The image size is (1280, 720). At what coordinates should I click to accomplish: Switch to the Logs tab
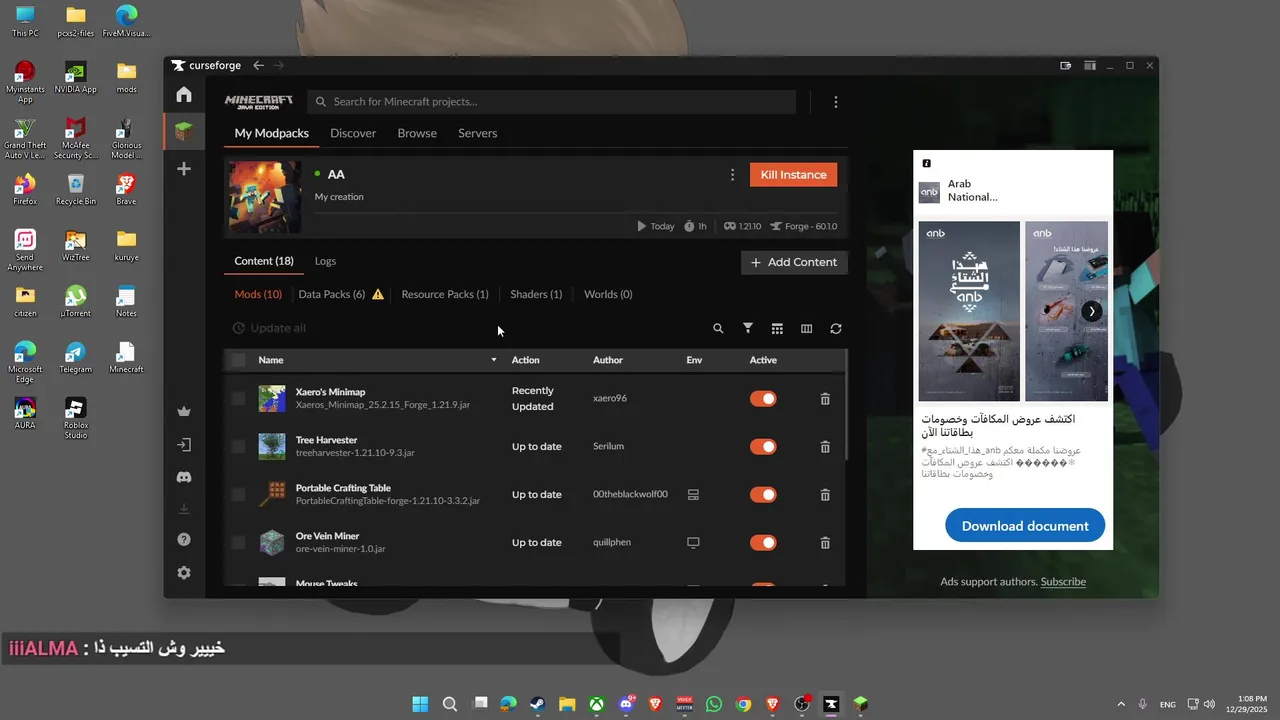[325, 261]
